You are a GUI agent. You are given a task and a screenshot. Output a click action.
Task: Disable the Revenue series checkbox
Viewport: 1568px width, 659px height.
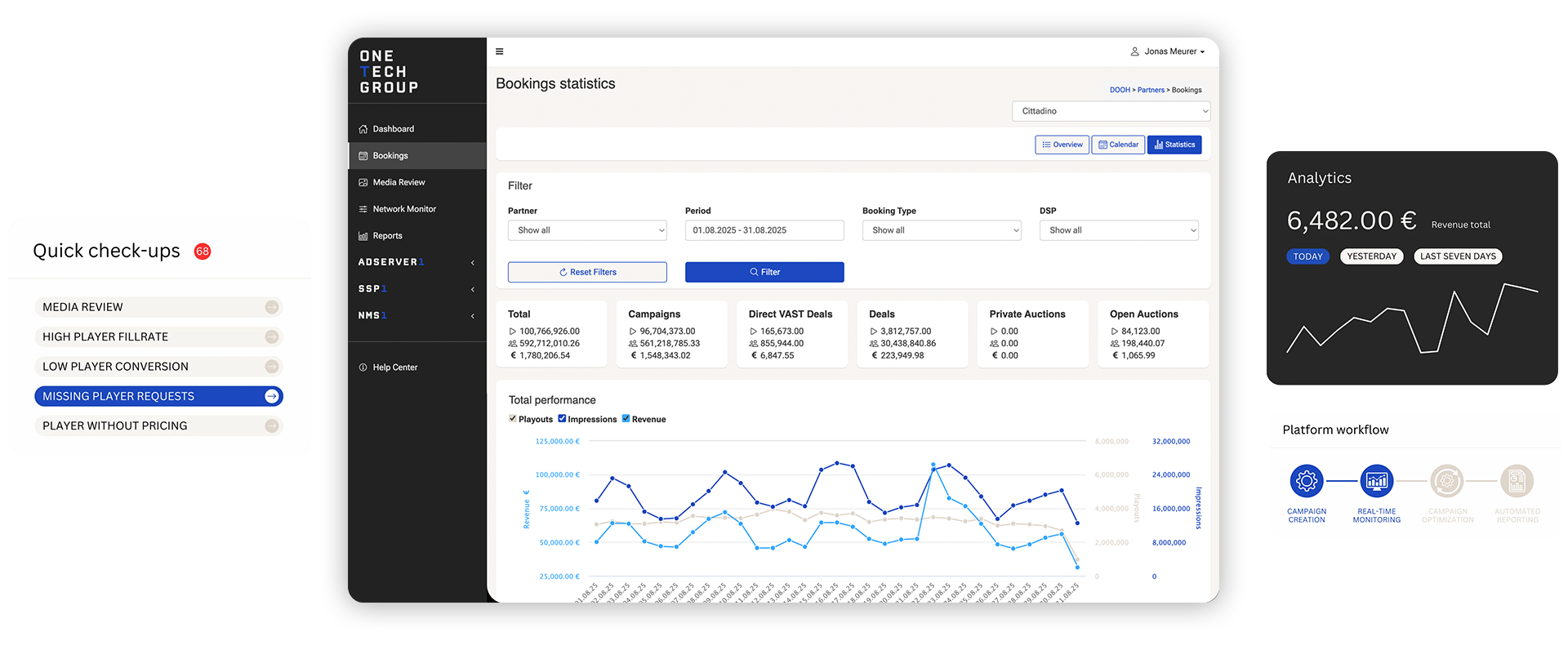(626, 419)
